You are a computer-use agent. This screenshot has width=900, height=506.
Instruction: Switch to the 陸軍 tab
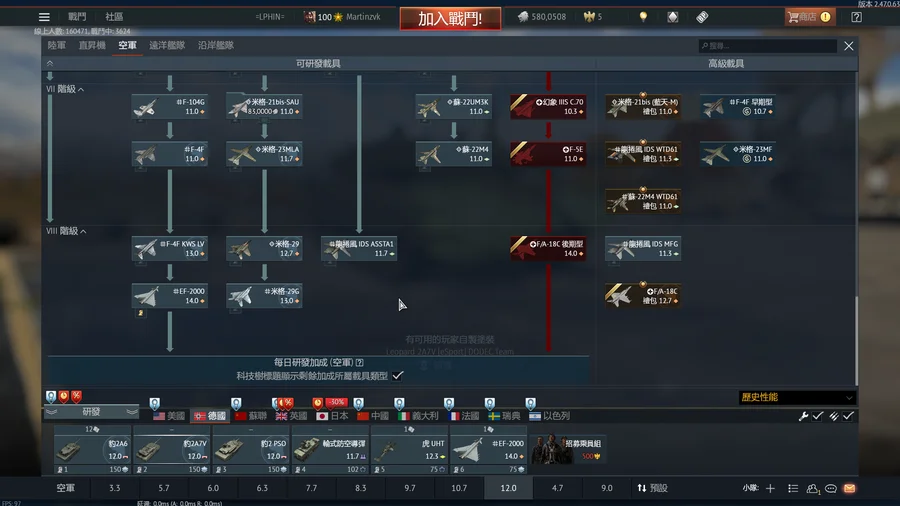pos(57,45)
